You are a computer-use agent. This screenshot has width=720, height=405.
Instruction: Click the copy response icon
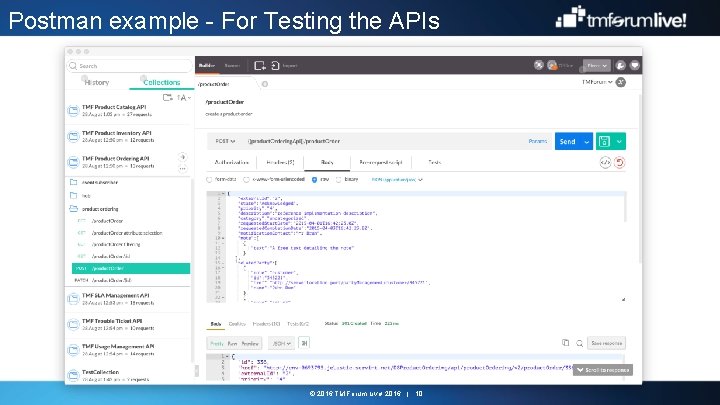click(565, 343)
